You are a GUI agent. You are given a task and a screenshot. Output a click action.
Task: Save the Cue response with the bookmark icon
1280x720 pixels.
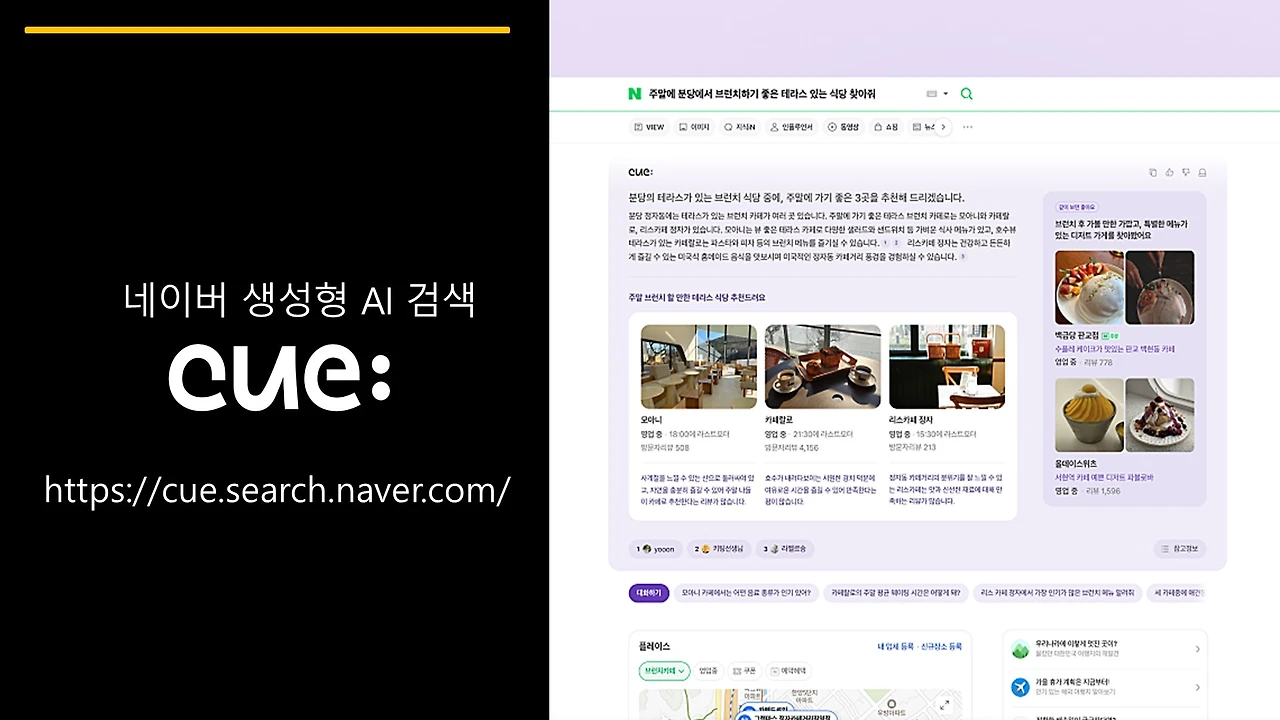(1203, 172)
